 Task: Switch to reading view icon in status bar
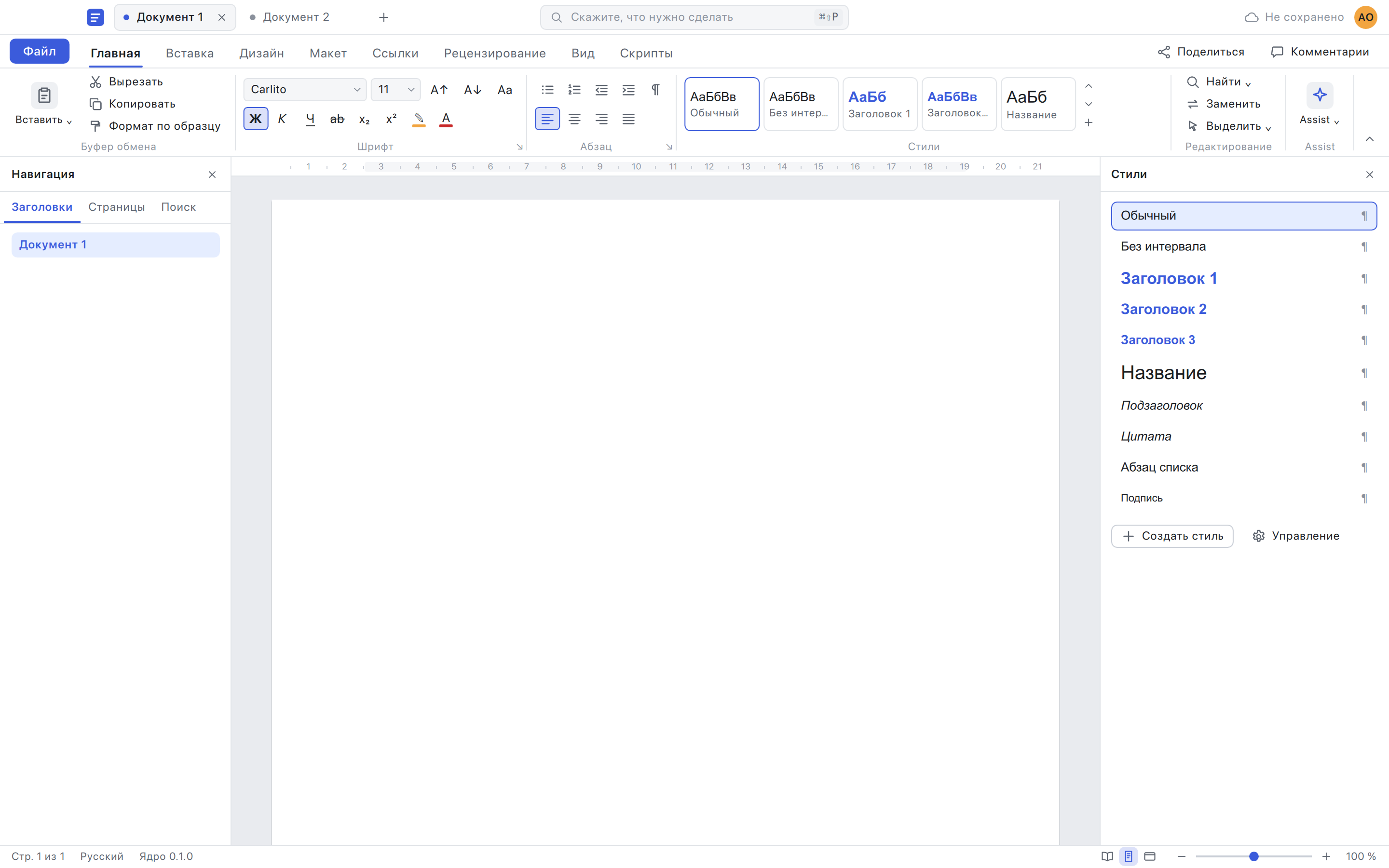[x=1107, y=856]
